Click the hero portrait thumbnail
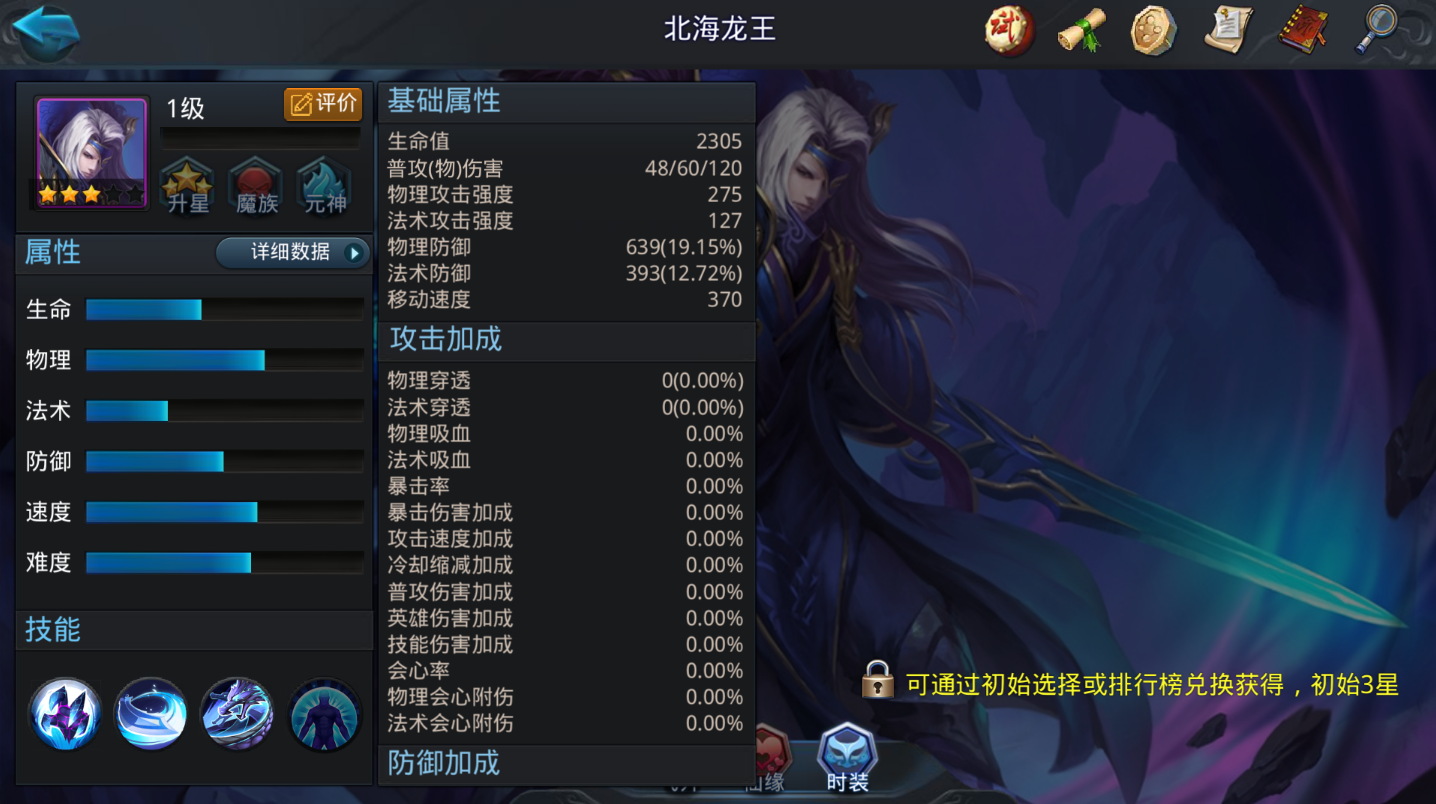1436x804 pixels. [92, 153]
